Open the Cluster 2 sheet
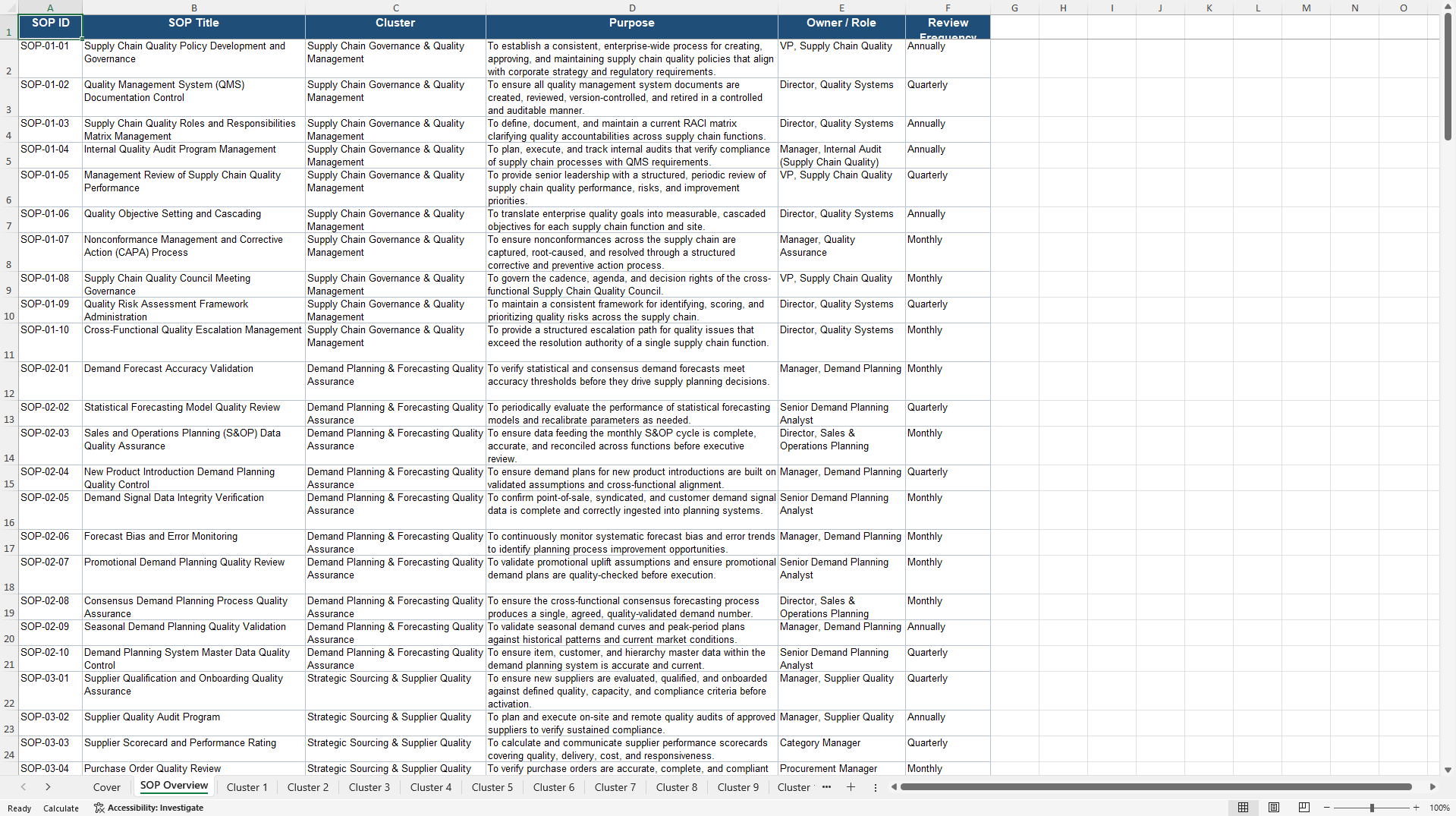This screenshot has height=816, width=1456. click(308, 787)
